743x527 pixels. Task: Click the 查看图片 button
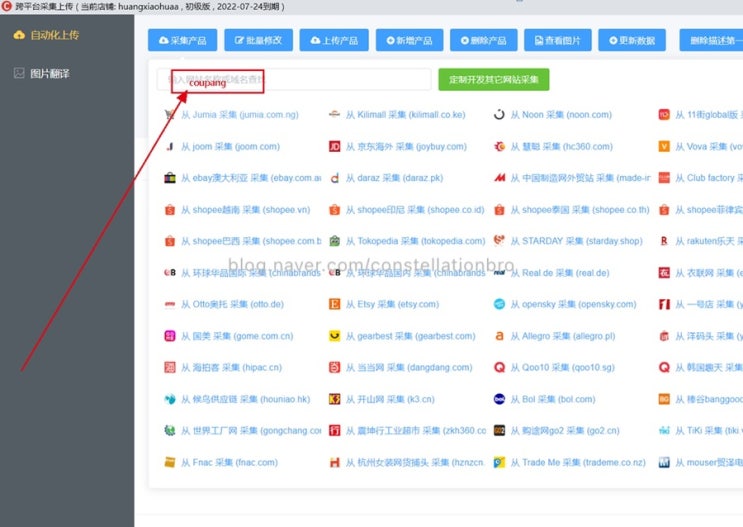pos(557,40)
